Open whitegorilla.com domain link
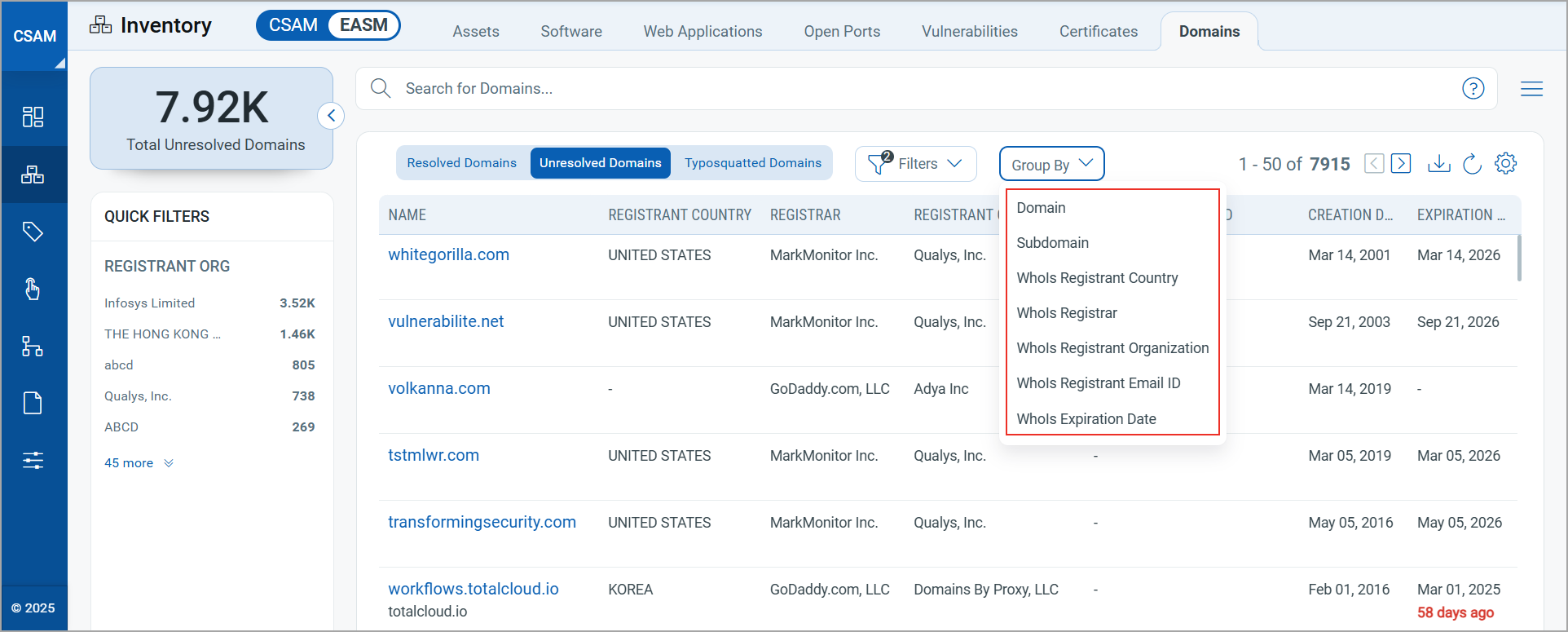 point(448,254)
